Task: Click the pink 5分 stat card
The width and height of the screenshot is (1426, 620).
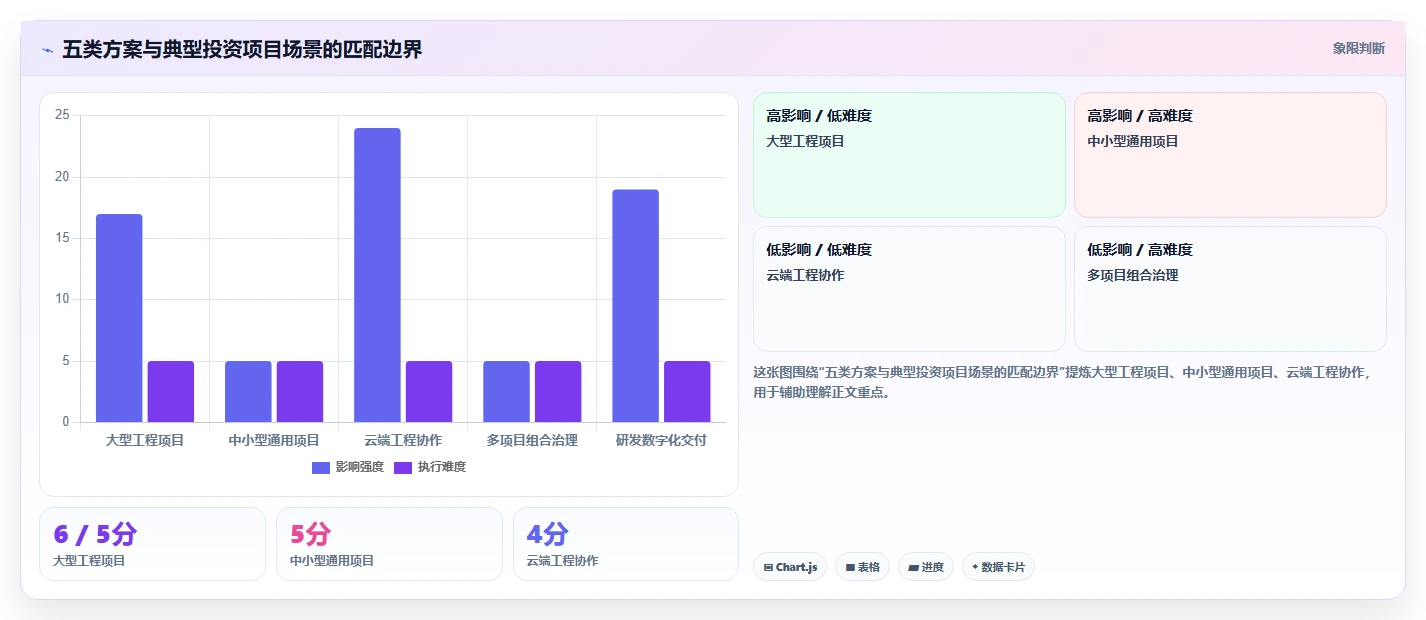Action: (x=389, y=544)
